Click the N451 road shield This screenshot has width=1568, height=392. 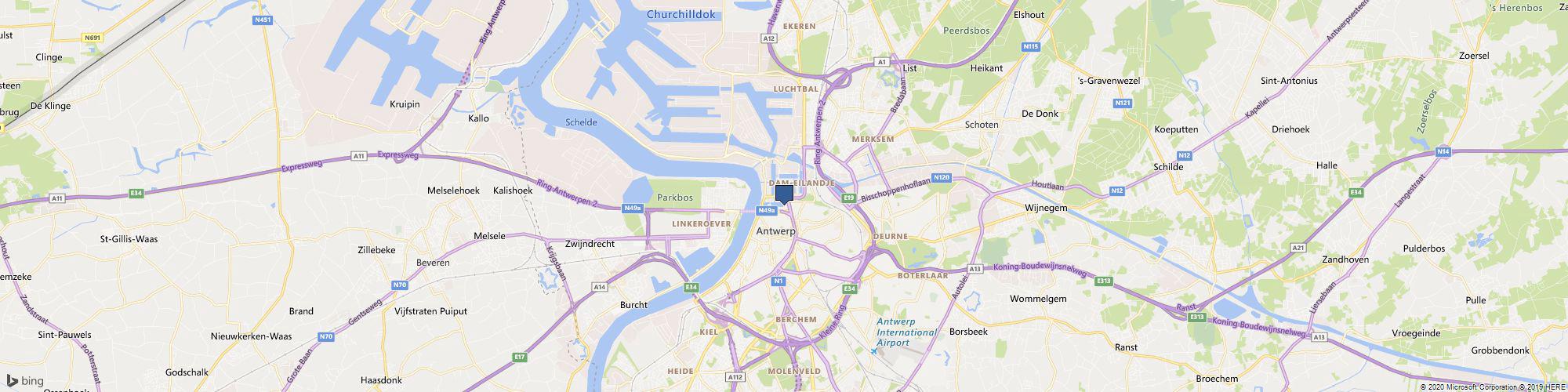click(x=263, y=20)
